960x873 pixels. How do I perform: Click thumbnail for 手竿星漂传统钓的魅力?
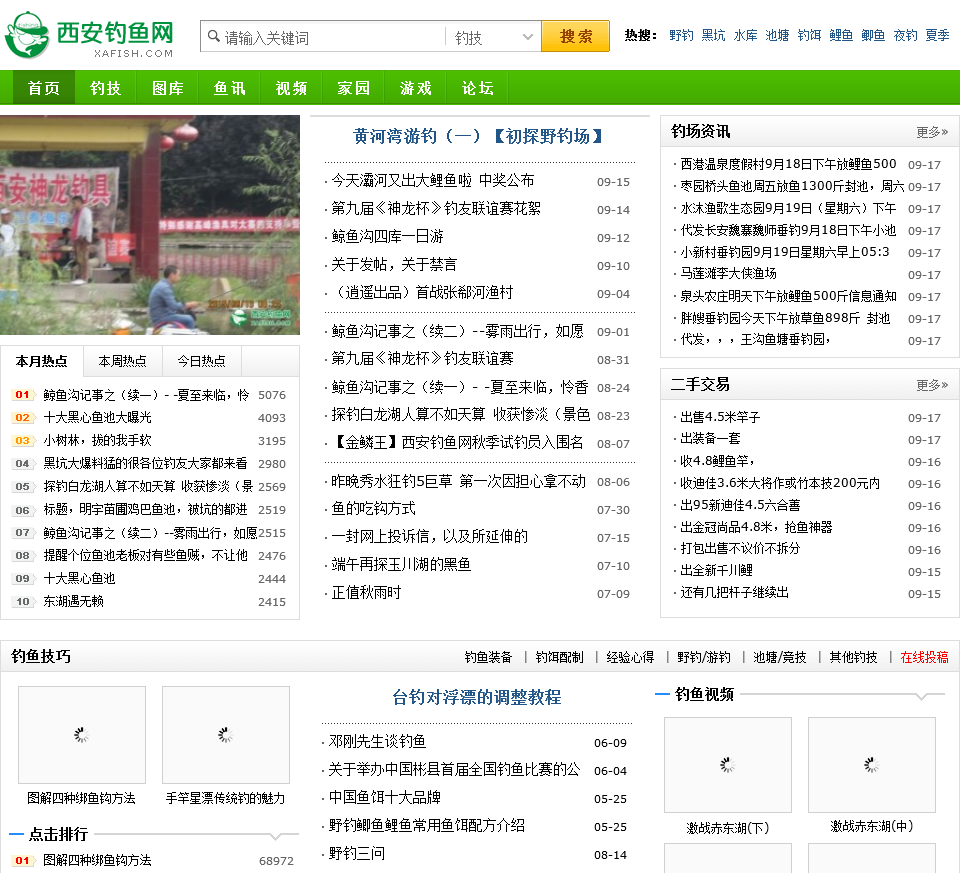[x=226, y=735]
